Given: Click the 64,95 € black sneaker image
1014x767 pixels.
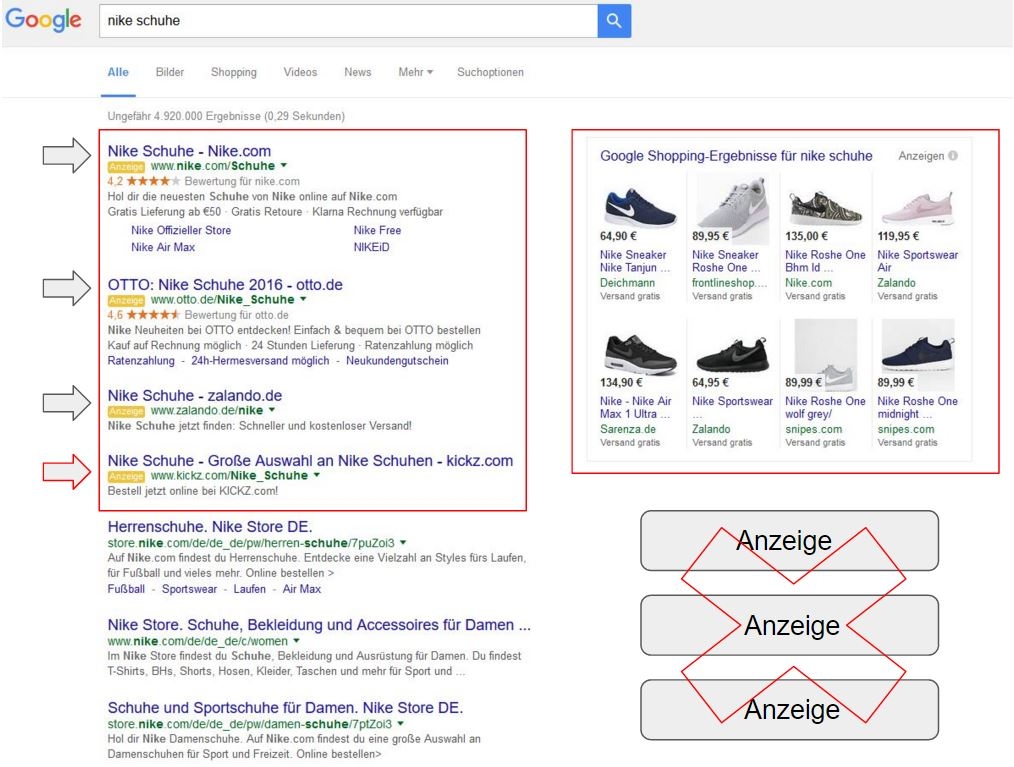Looking at the screenshot, I should (732, 354).
